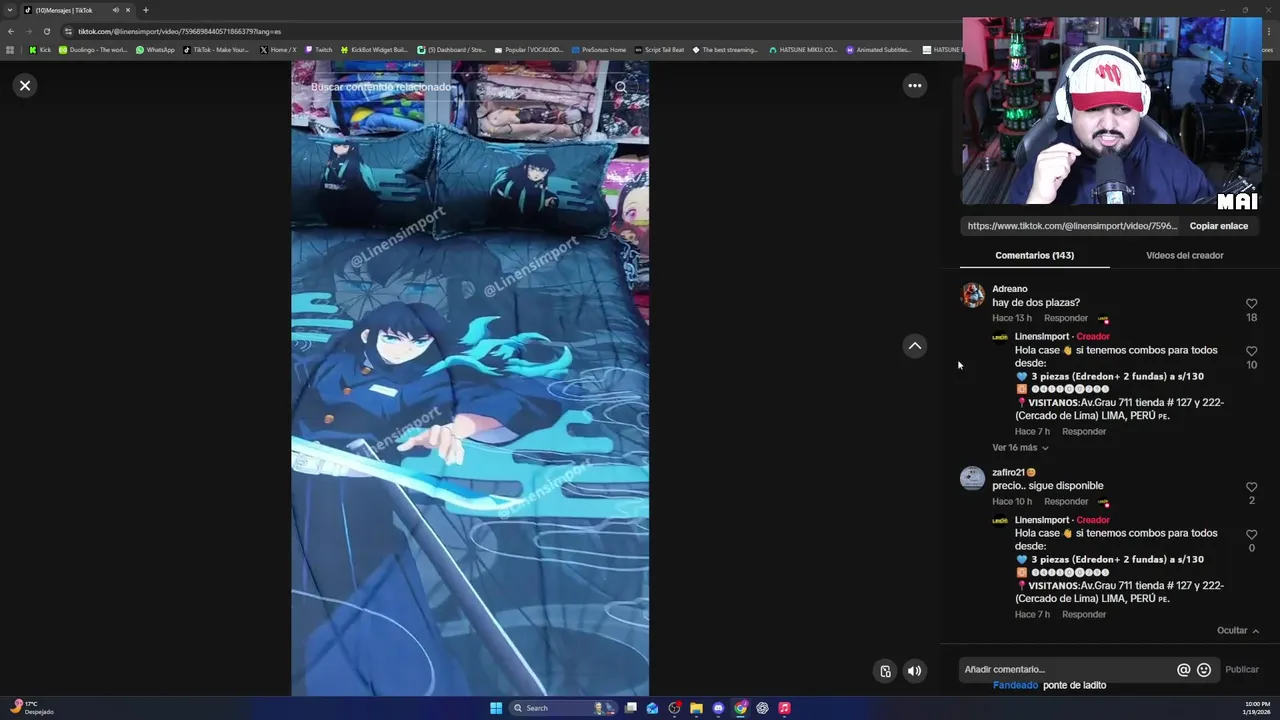The image size is (1280, 720).
Task: Open the Popular VOCALOID bookmark
Action: pos(529,49)
